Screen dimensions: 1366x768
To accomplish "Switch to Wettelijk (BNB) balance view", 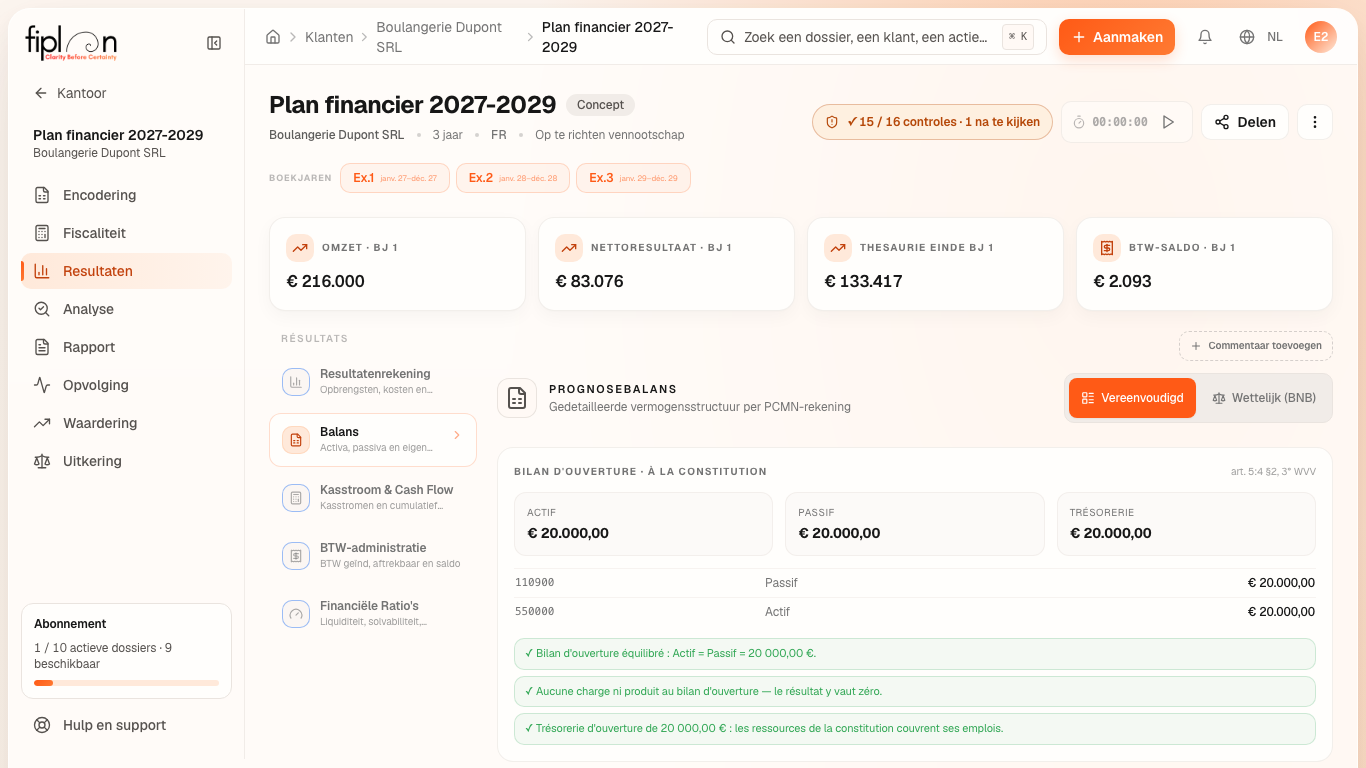I will [x=1264, y=398].
